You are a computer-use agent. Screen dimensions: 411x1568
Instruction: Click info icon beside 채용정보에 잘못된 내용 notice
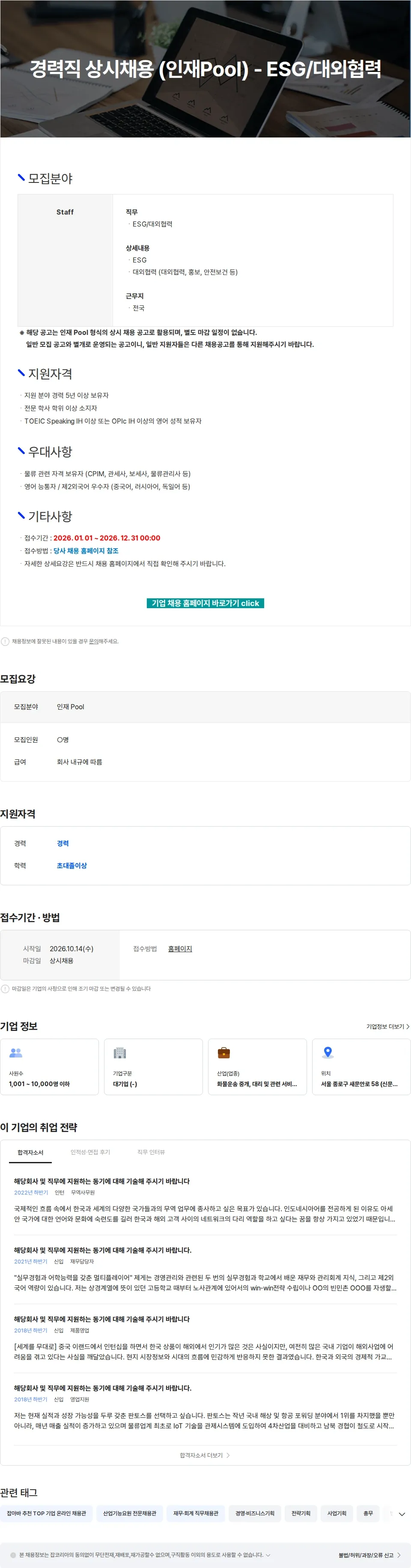(5, 641)
